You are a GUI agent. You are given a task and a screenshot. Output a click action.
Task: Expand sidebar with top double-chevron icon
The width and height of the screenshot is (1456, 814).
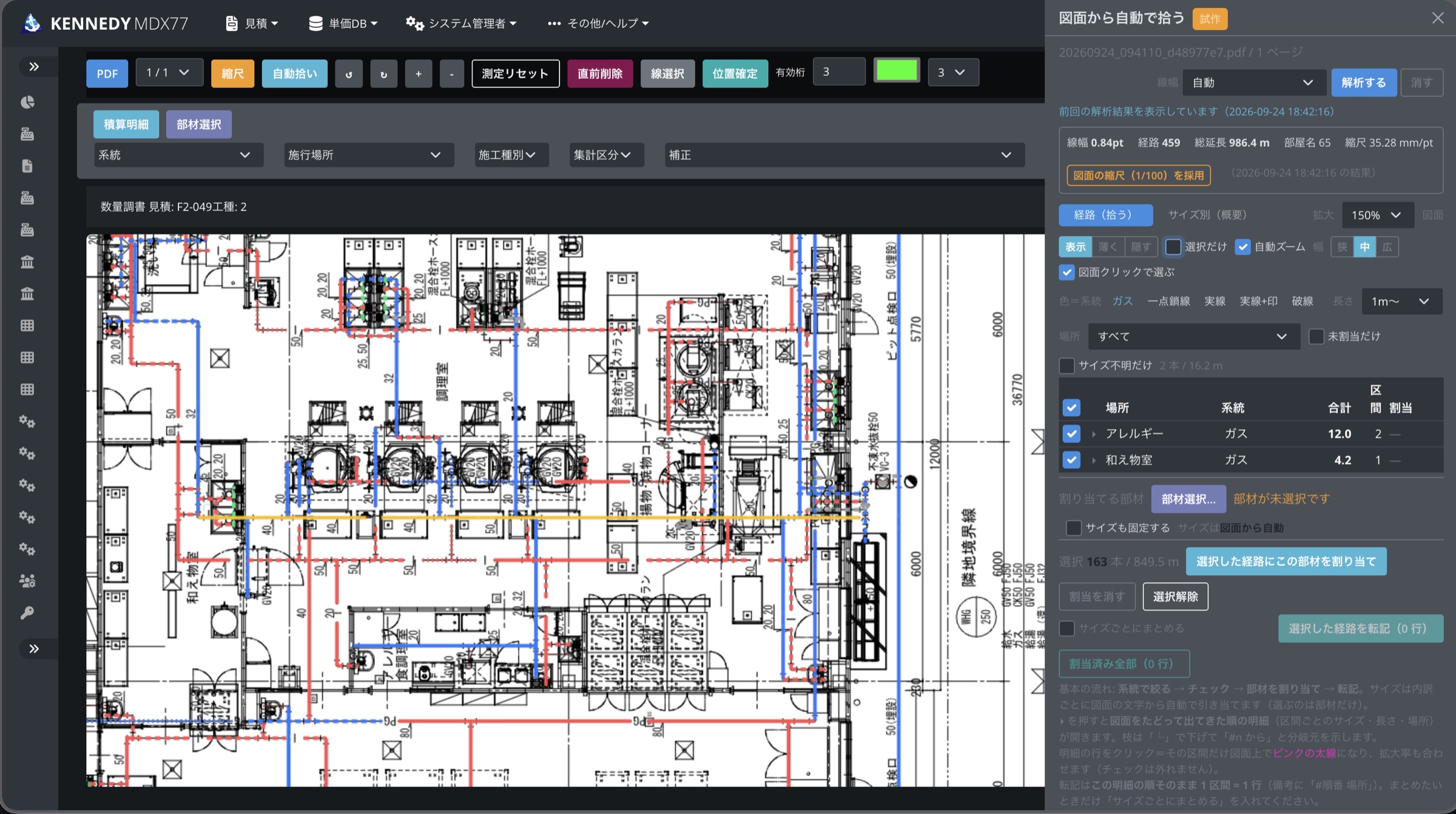[34, 66]
